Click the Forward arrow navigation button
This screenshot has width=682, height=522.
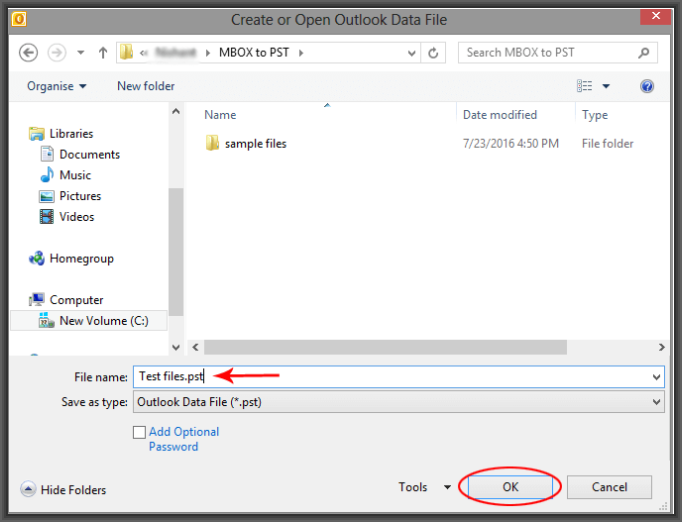(57, 53)
